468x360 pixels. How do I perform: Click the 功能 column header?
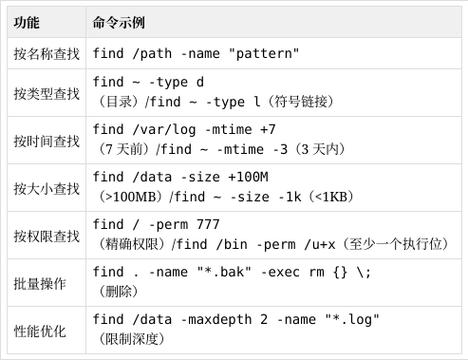tap(27, 23)
